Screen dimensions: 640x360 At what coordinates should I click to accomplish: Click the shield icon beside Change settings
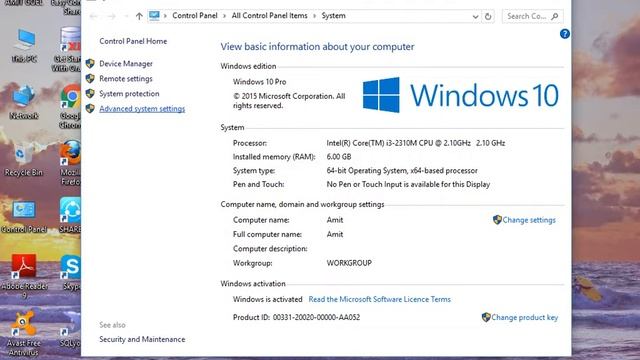pyautogui.click(x=497, y=220)
